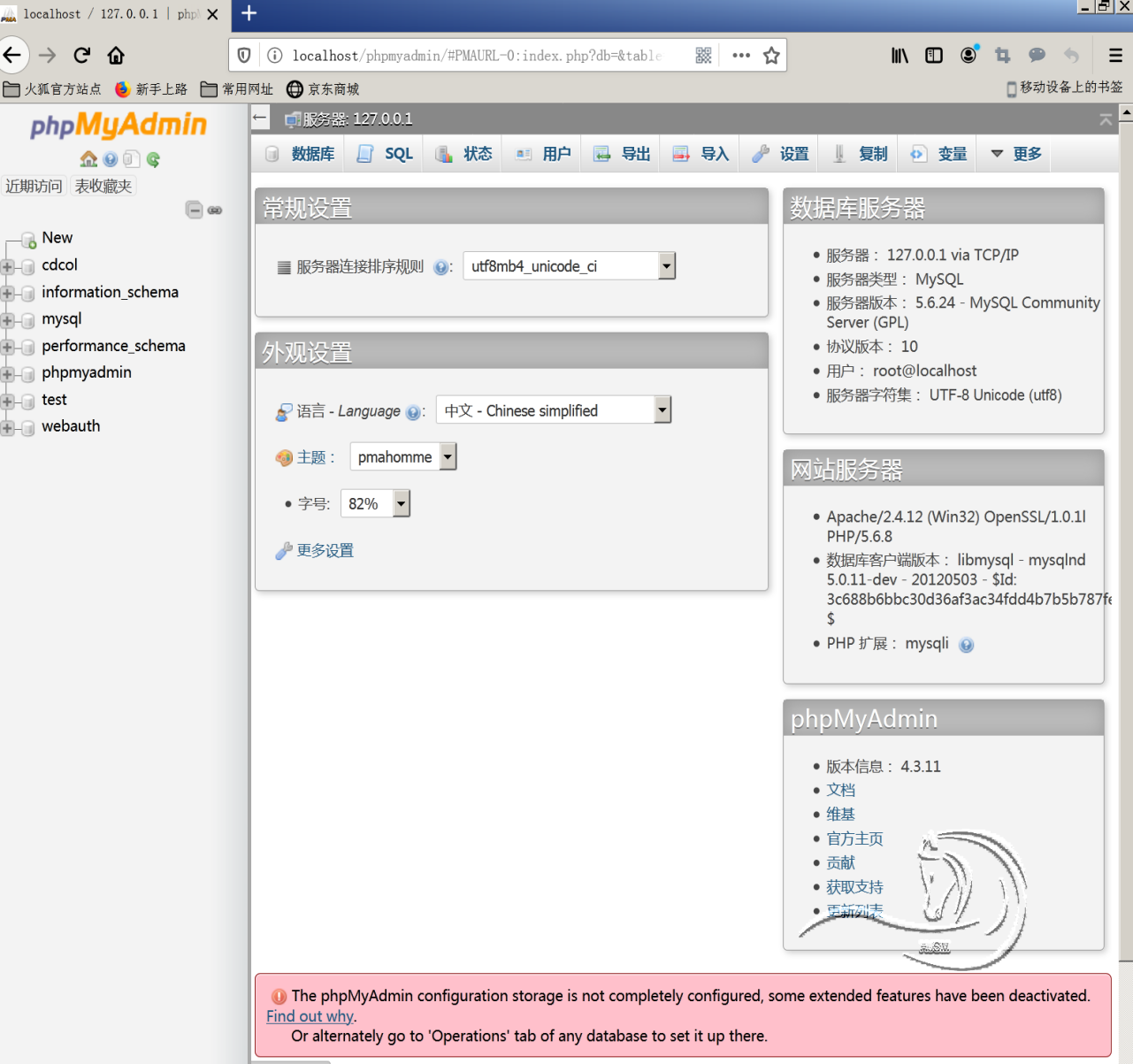Open the 导入 (Import) tab
The height and width of the screenshot is (1064, 1133).
[700, 154]
